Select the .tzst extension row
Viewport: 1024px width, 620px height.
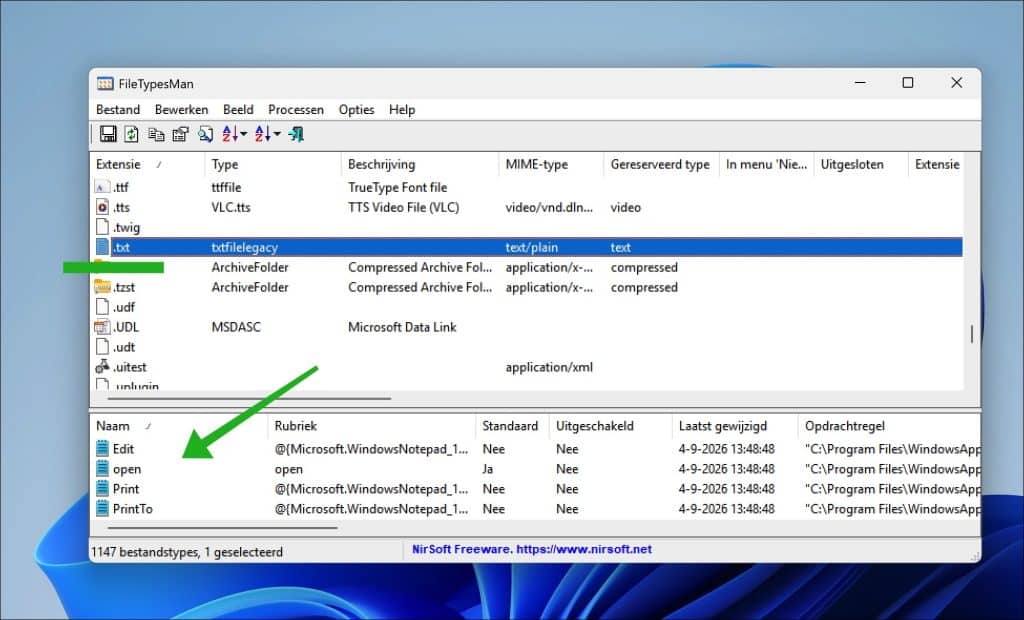pyautogui.click(x=528, y=287)
